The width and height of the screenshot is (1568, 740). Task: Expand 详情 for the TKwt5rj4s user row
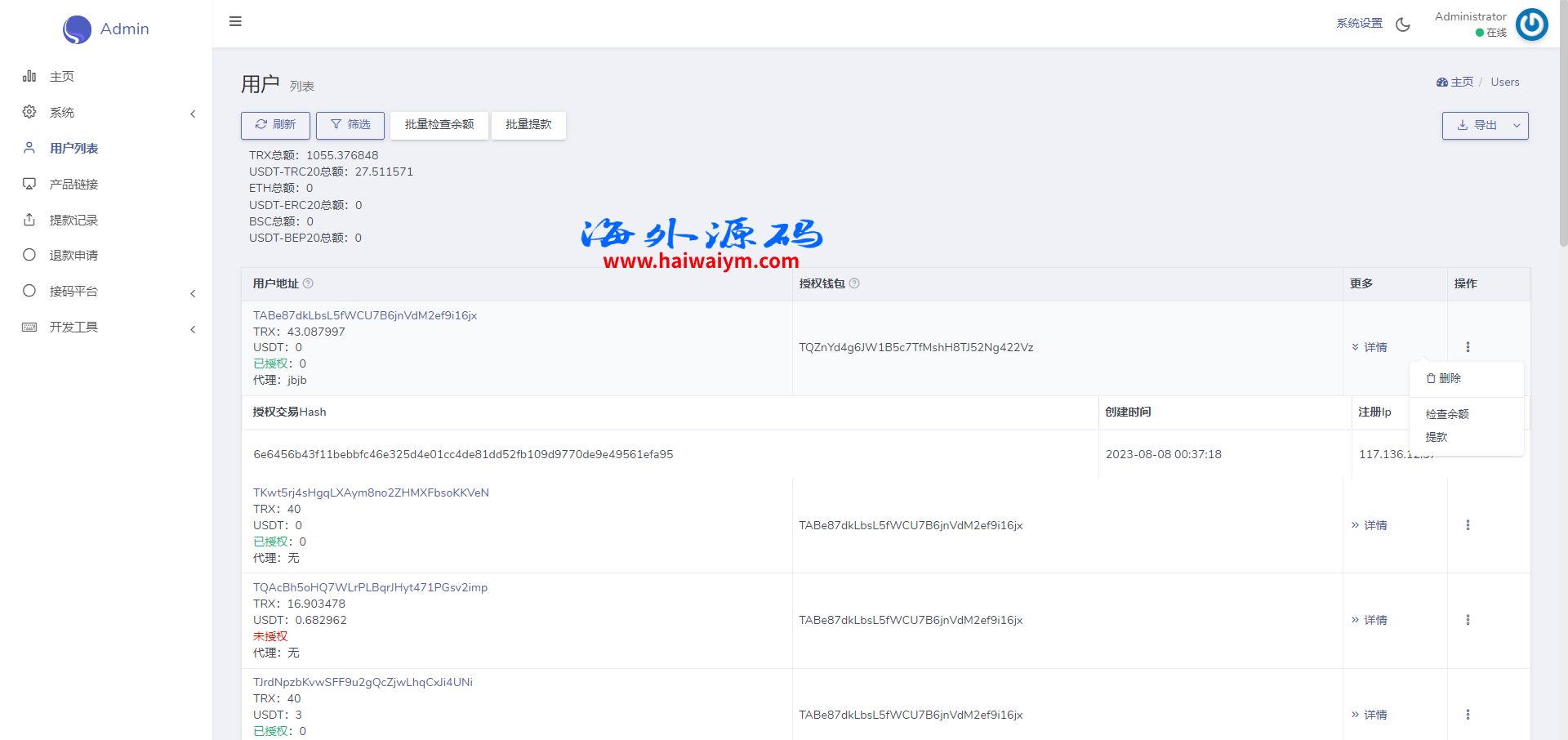click(x=1370, y=525)
